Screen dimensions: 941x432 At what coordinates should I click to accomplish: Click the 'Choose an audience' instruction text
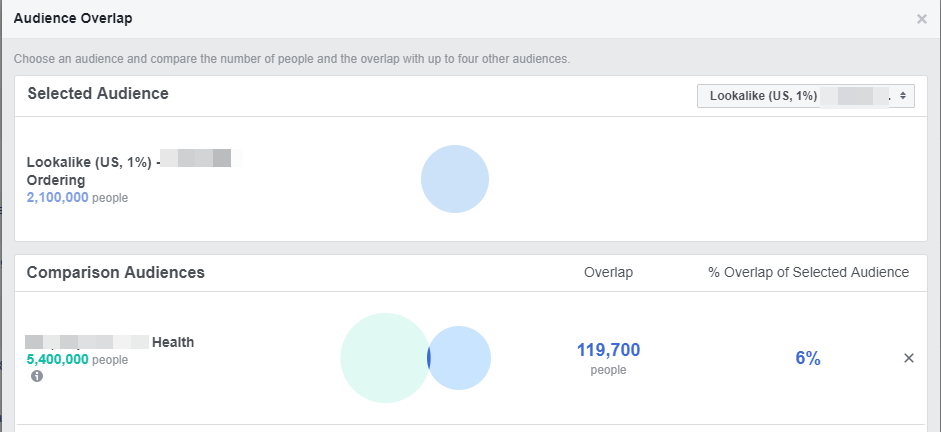tap(291, 59)
